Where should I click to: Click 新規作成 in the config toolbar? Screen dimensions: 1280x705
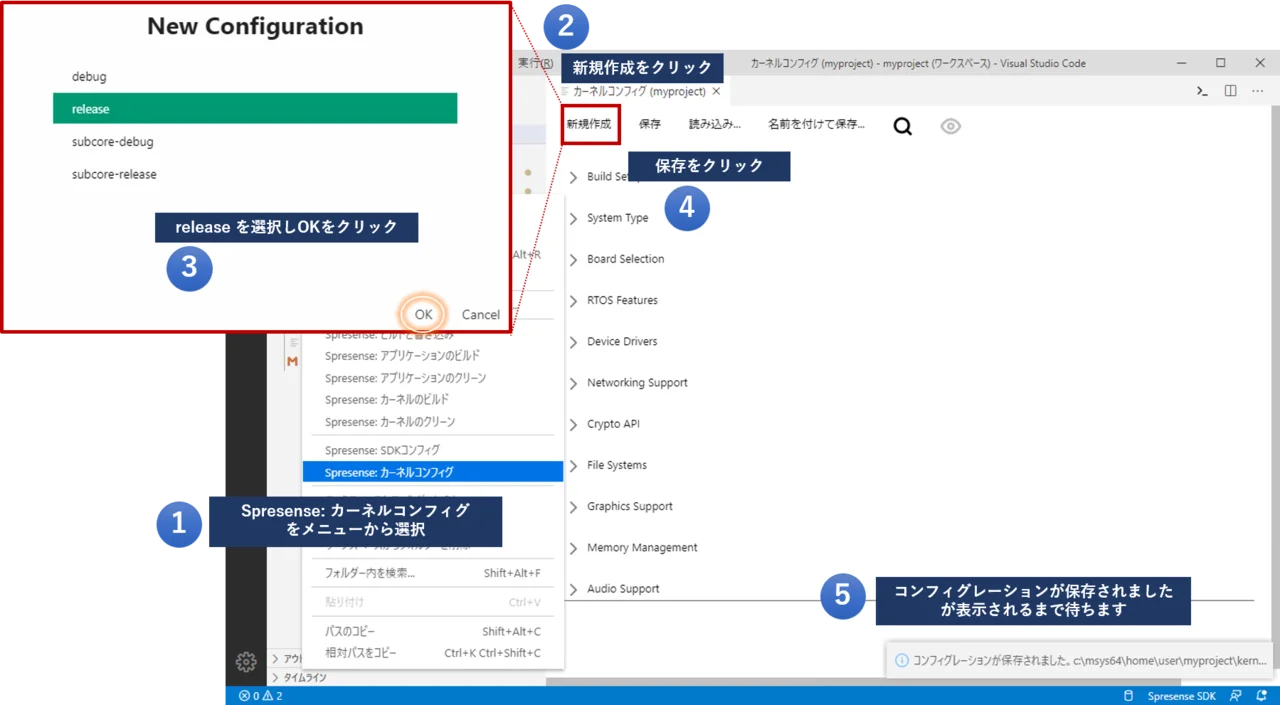click(x=589, y=125)
